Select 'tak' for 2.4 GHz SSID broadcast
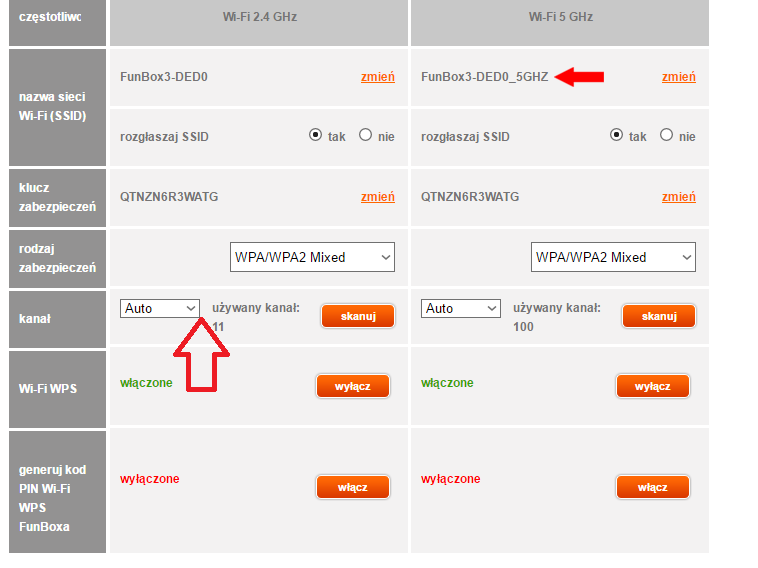Viewport: 758px width, 568px height. [316, 135]
